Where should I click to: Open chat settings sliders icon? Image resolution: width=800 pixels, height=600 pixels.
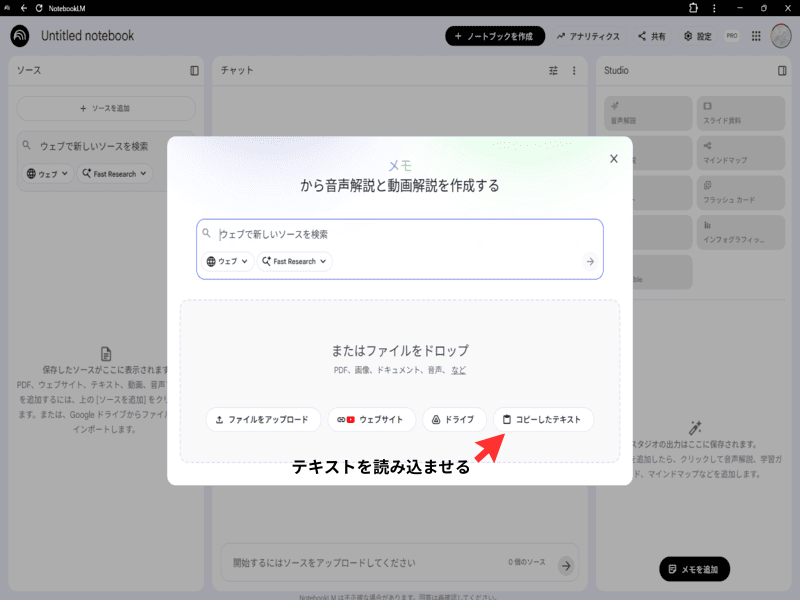click(553, 70)
